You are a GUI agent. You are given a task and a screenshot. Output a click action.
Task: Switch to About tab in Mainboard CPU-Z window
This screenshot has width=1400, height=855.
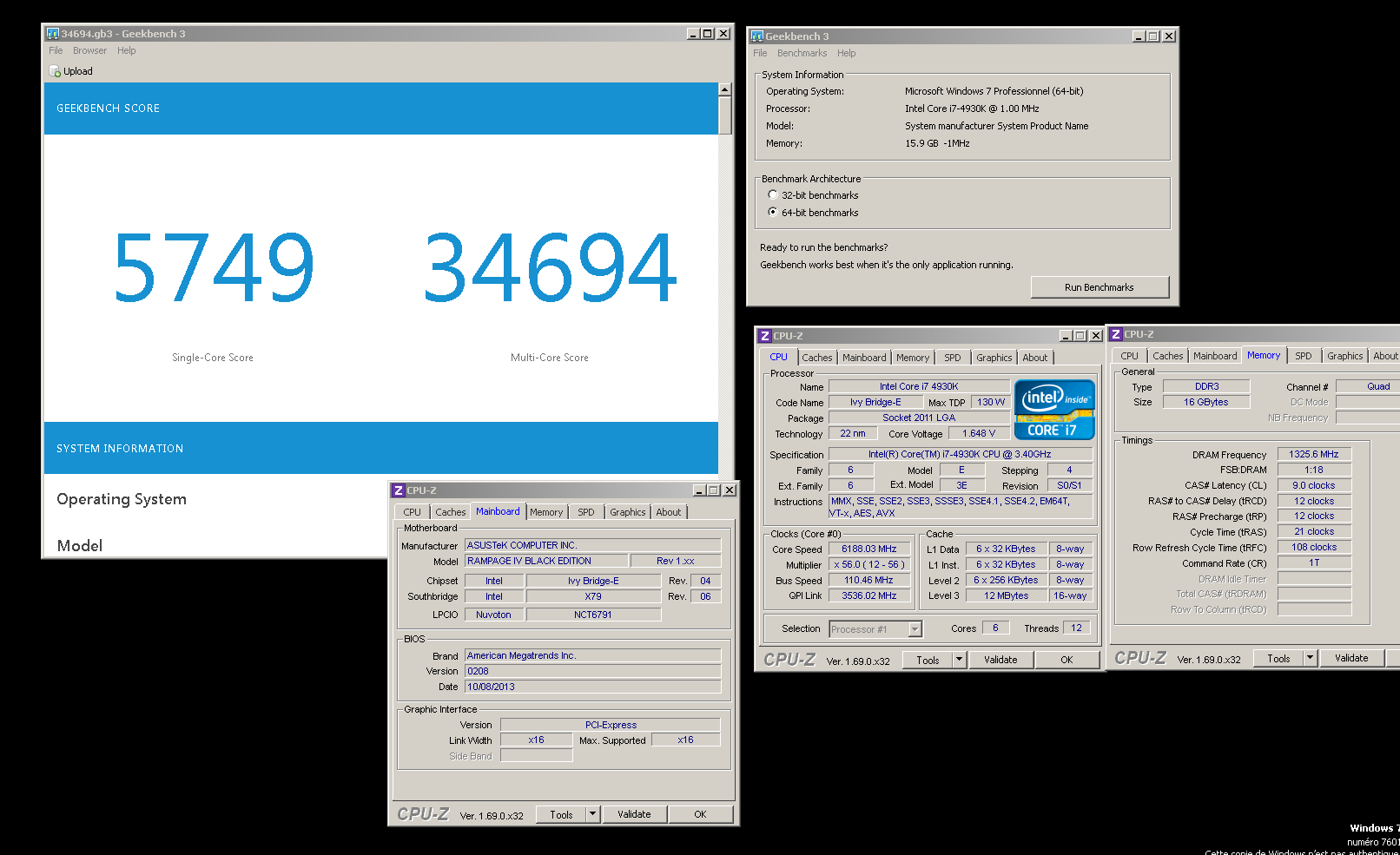coord(669,512)
